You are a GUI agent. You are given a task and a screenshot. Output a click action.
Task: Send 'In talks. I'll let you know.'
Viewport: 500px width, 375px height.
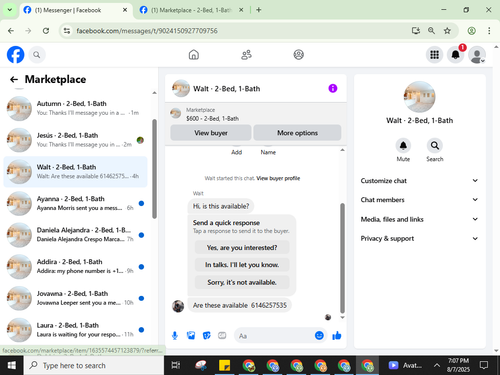[x=242, y=265]
